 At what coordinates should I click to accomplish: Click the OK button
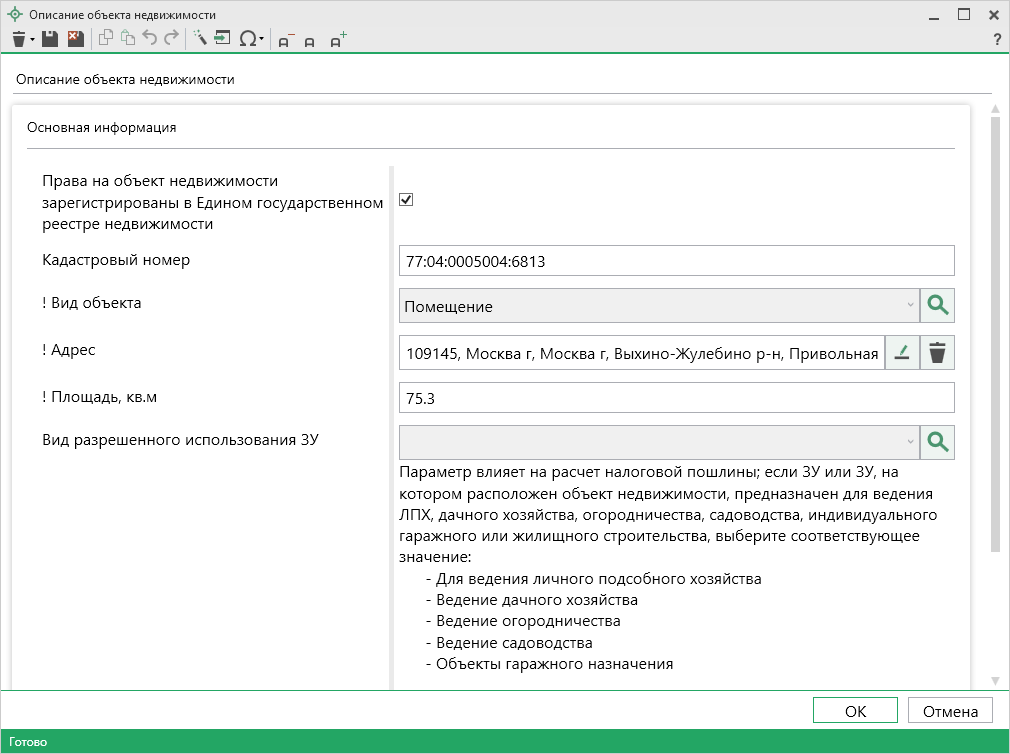tap(855, 711)
